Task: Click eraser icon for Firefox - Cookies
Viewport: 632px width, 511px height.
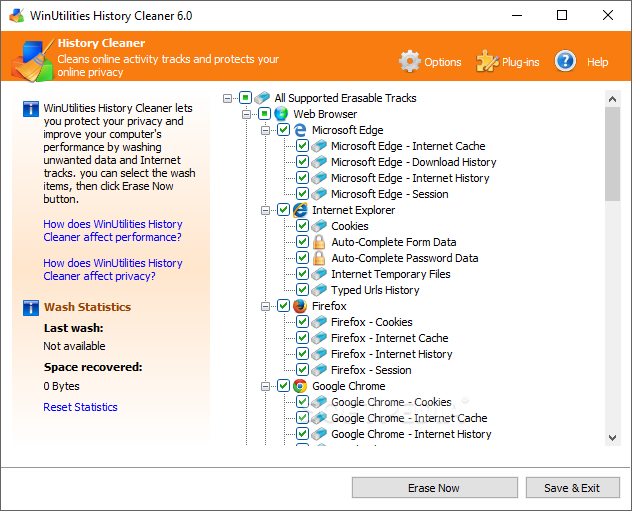Action: click(319, 322)
